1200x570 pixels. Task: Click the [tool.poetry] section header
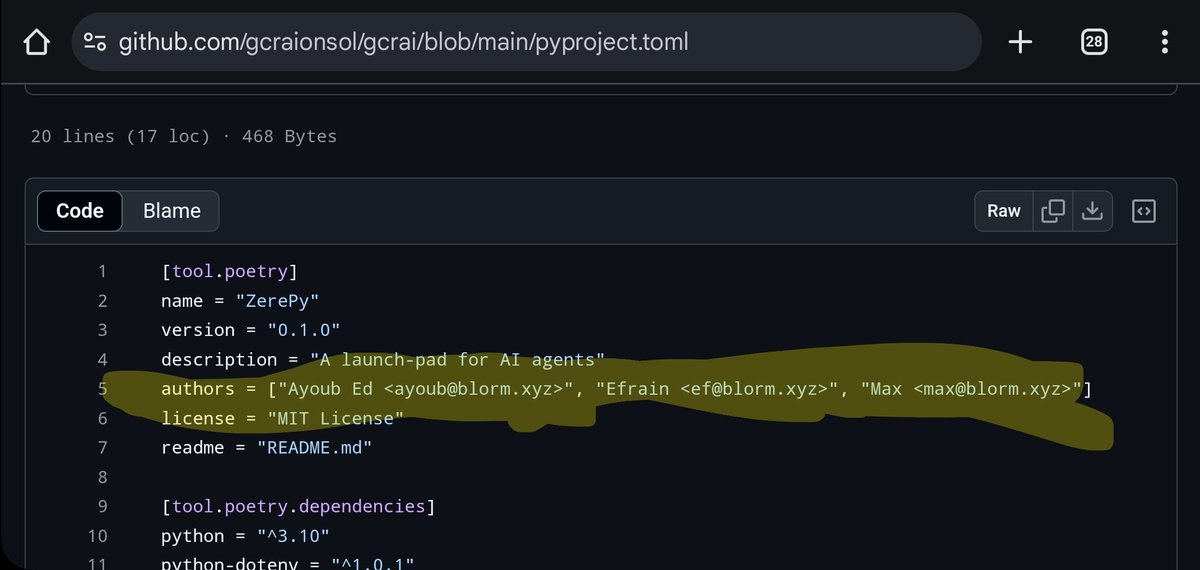coord(230,271)
